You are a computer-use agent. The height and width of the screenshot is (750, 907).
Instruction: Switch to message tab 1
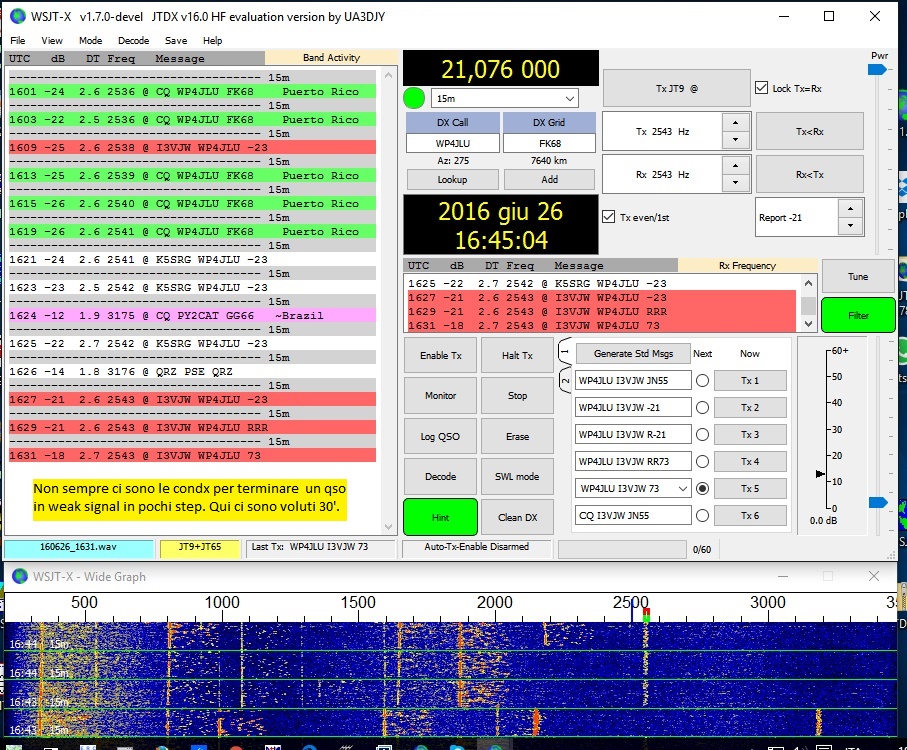(565, 352)
